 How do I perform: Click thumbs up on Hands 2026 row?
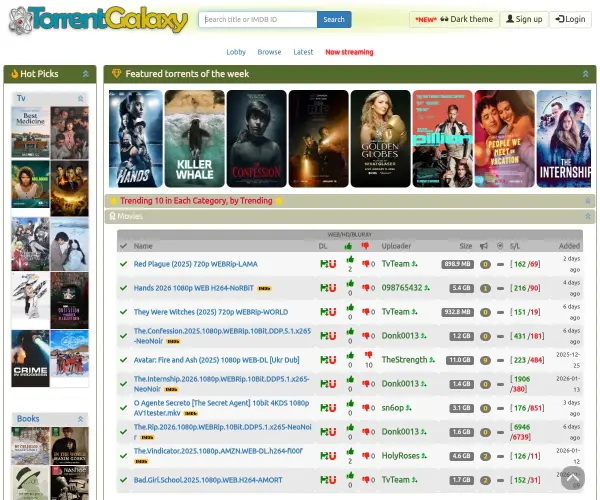click(x=350, y=284)
